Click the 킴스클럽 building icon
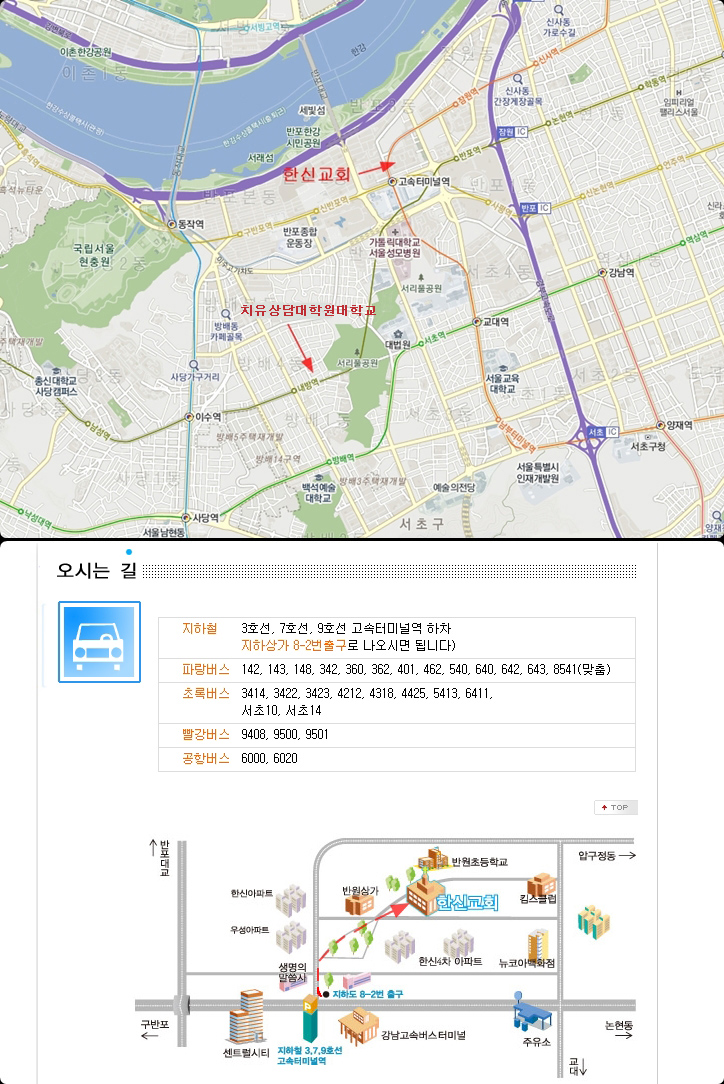This screenshot has height=1084, width=724. point(541,884)
